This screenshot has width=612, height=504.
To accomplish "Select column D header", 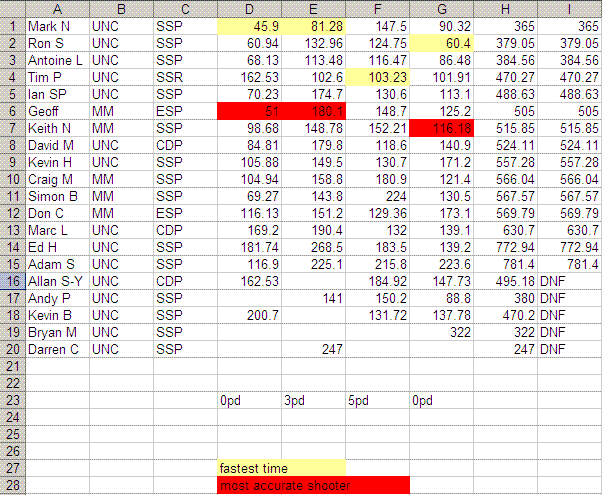I will [249, 8].
